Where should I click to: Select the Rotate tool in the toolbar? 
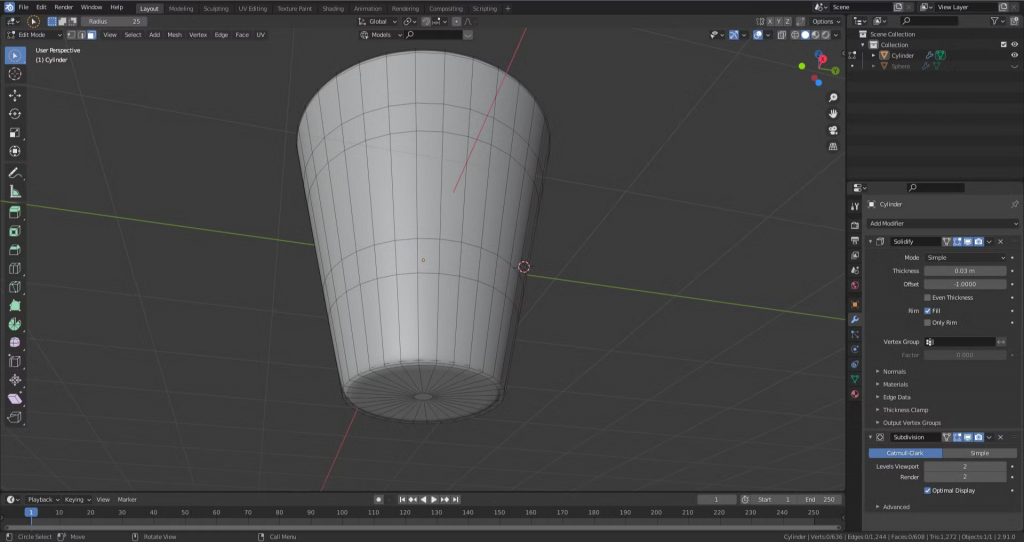pos(15,114)
